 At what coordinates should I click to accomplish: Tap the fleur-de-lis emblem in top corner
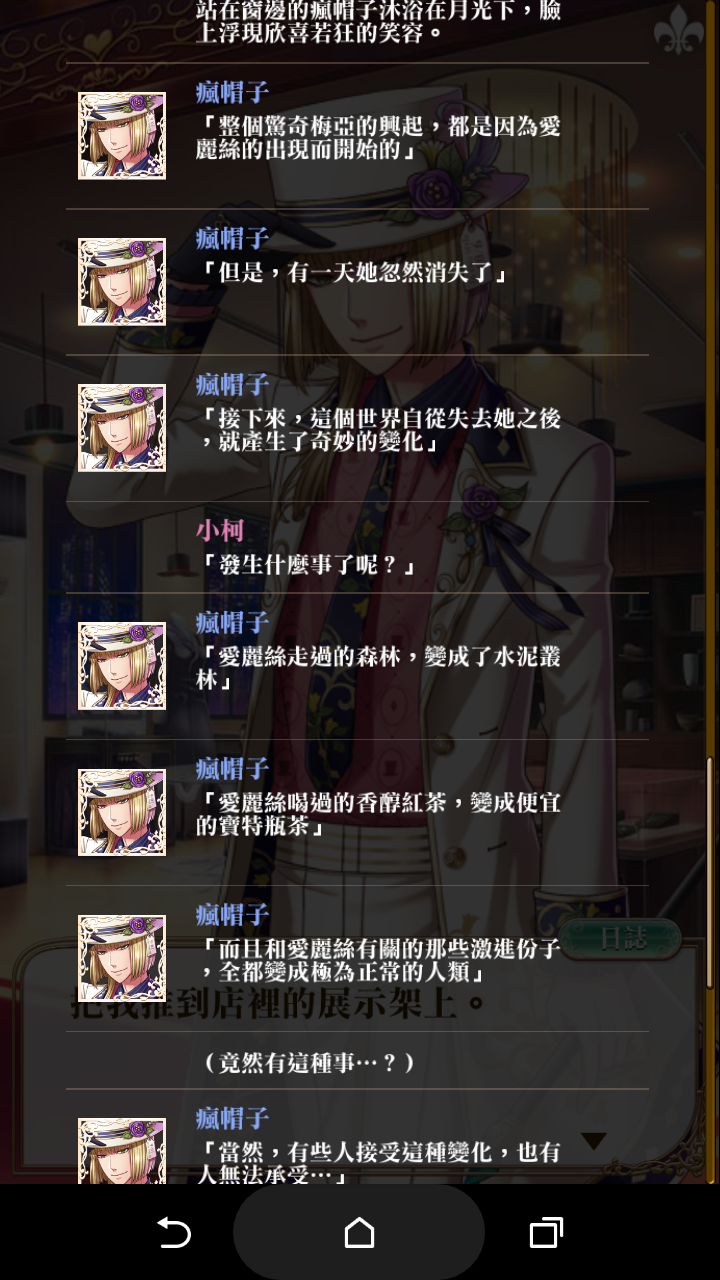pyautogui.click(x=679, y=30)
